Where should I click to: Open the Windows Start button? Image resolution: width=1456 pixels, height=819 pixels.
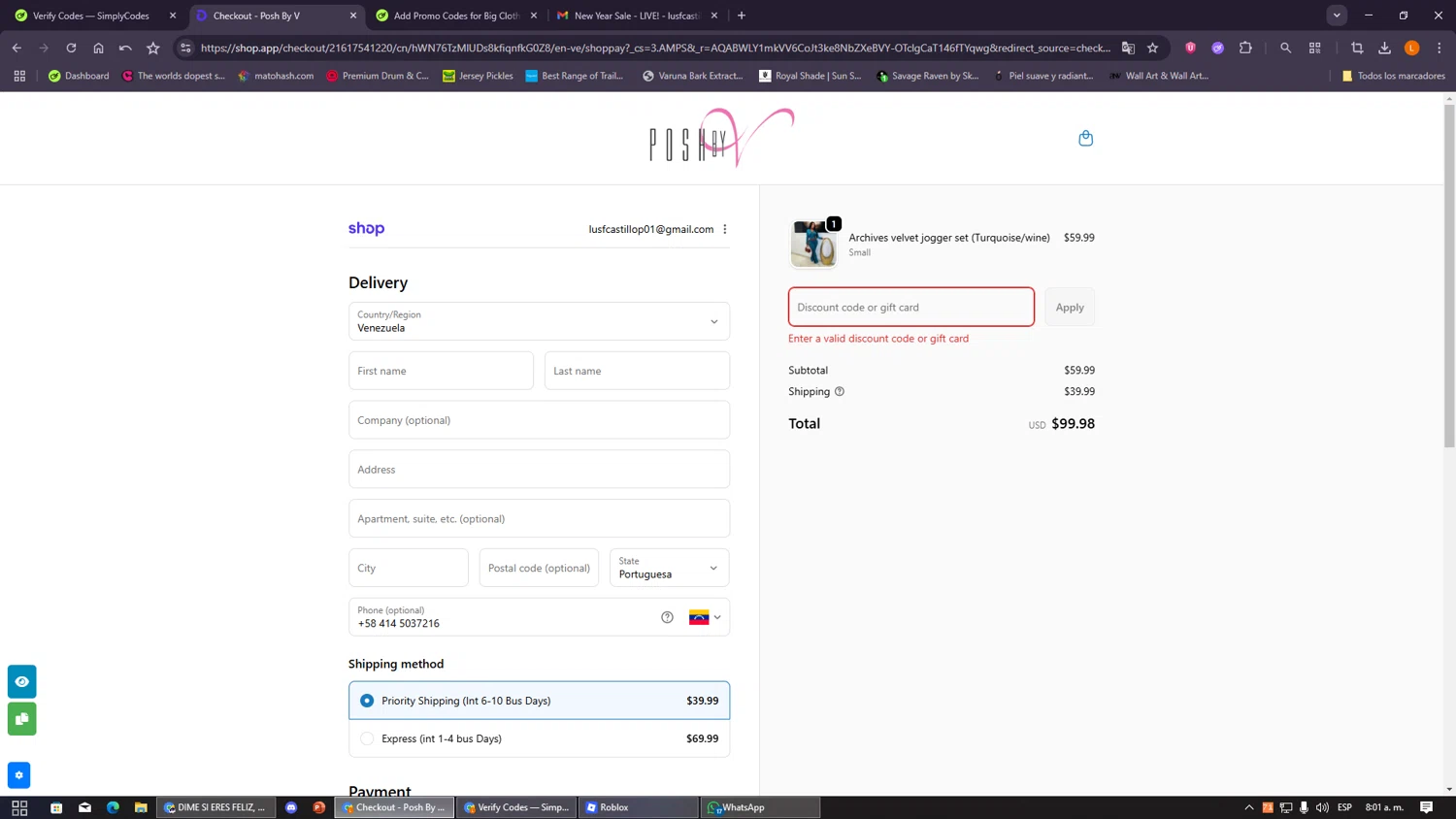19,807
